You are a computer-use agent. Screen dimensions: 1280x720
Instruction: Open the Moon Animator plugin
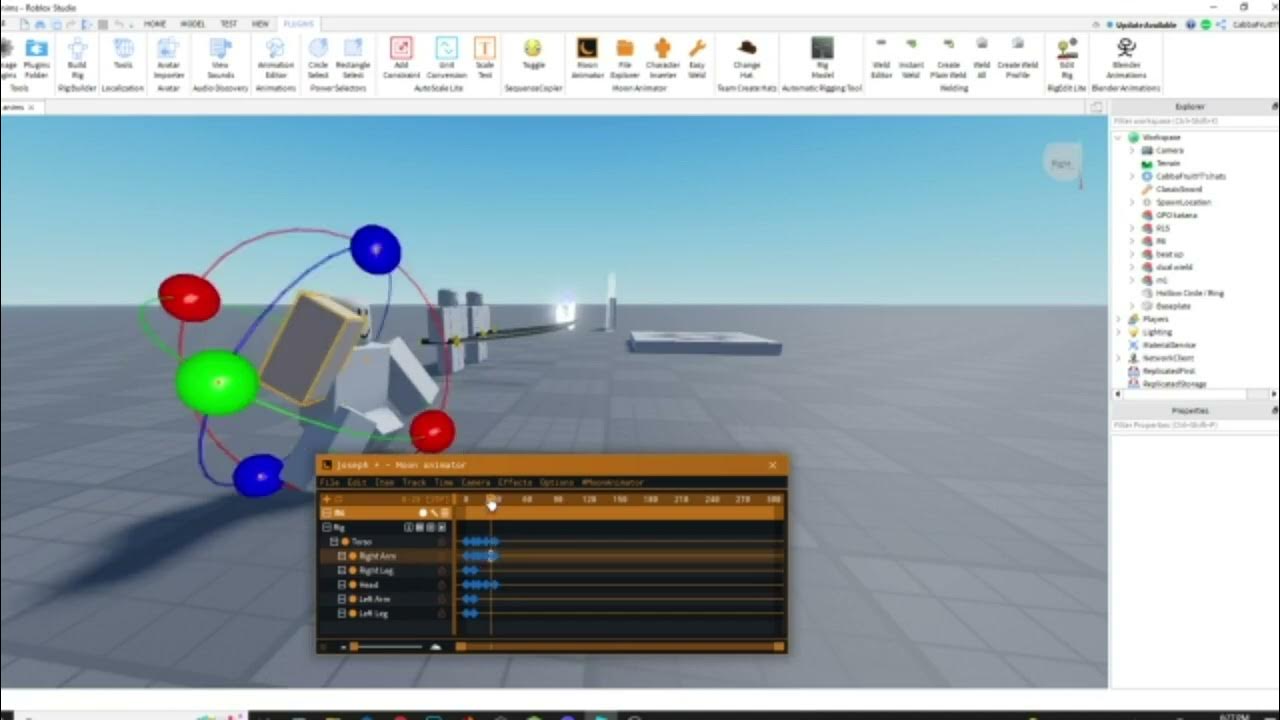click(587, 58)
